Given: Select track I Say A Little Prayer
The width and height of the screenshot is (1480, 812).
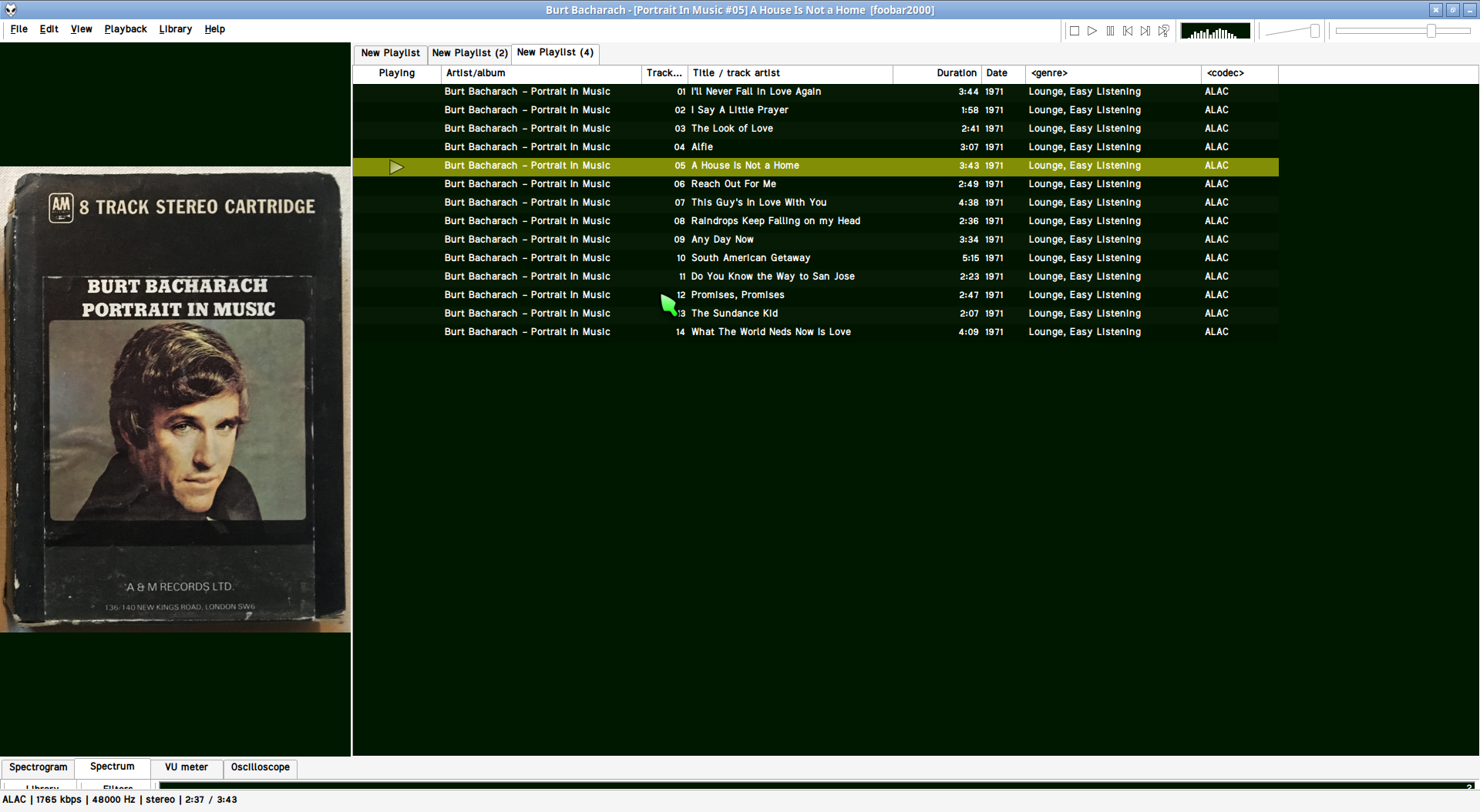Looking at the screenshot, I should point(816,110).
